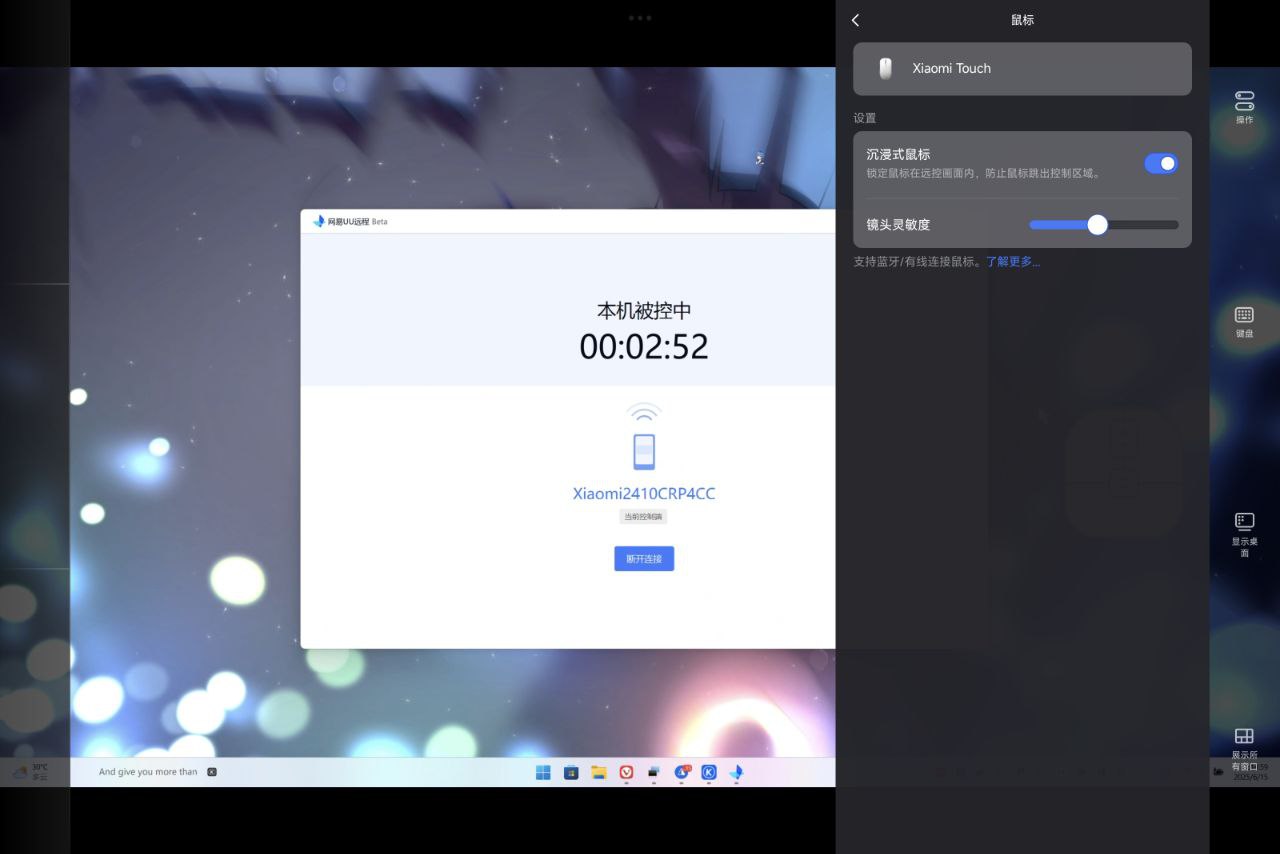Screen dimensions: 1280x854
Task: Adjust the 镜头灵敏度 sensitivity slider
Action: point(1104,225)
